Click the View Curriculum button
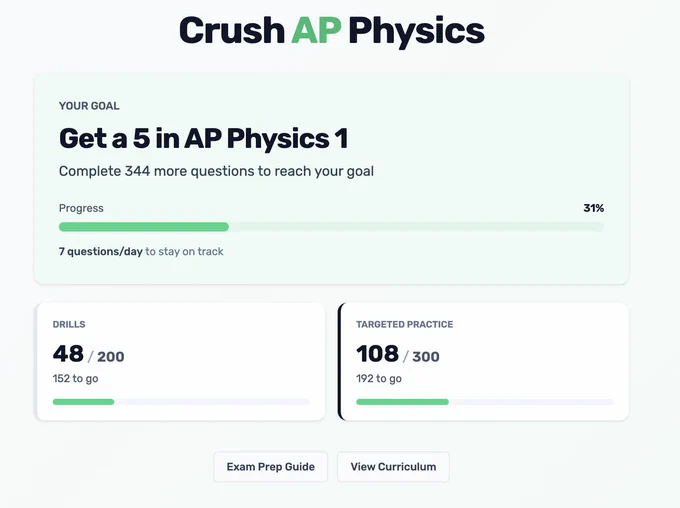 [393, 467]
